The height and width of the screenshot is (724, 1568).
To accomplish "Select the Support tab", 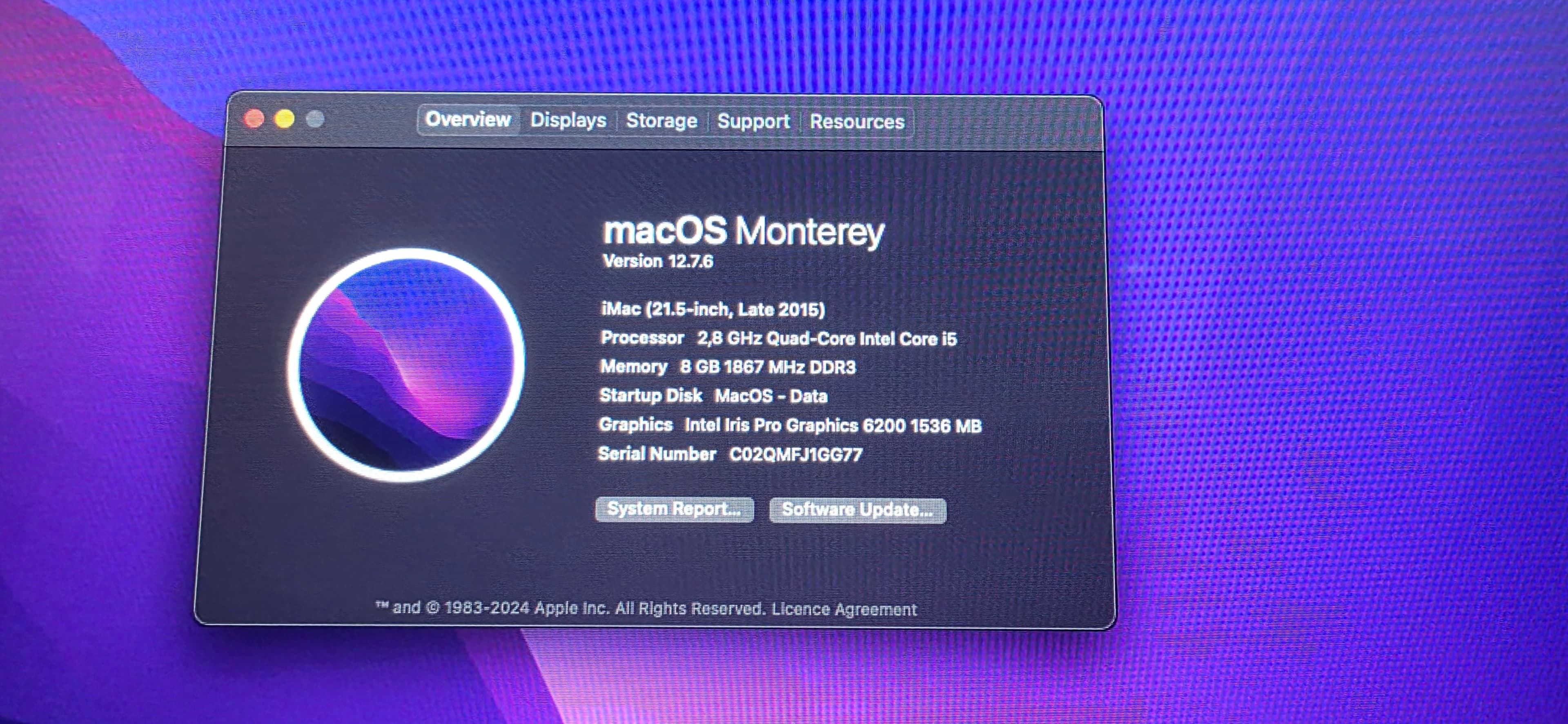I will 753,121.
